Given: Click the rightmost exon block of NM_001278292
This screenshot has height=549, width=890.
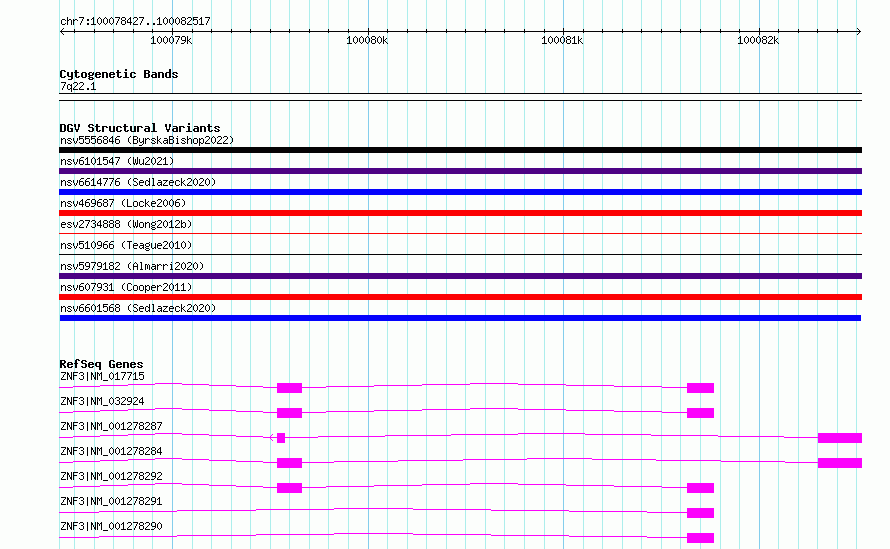Looking at the screenshot, I should click(700, 488).
